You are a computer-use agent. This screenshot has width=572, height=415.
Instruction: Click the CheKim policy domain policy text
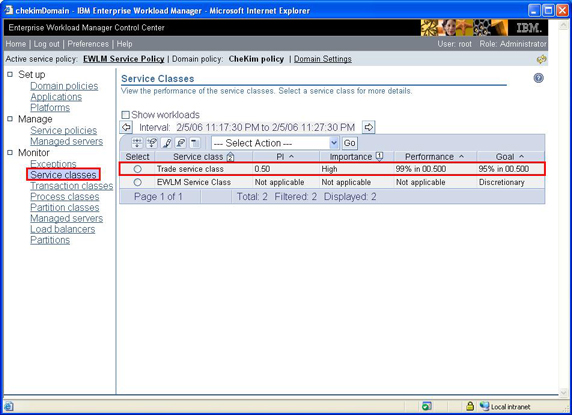[256, 59]
